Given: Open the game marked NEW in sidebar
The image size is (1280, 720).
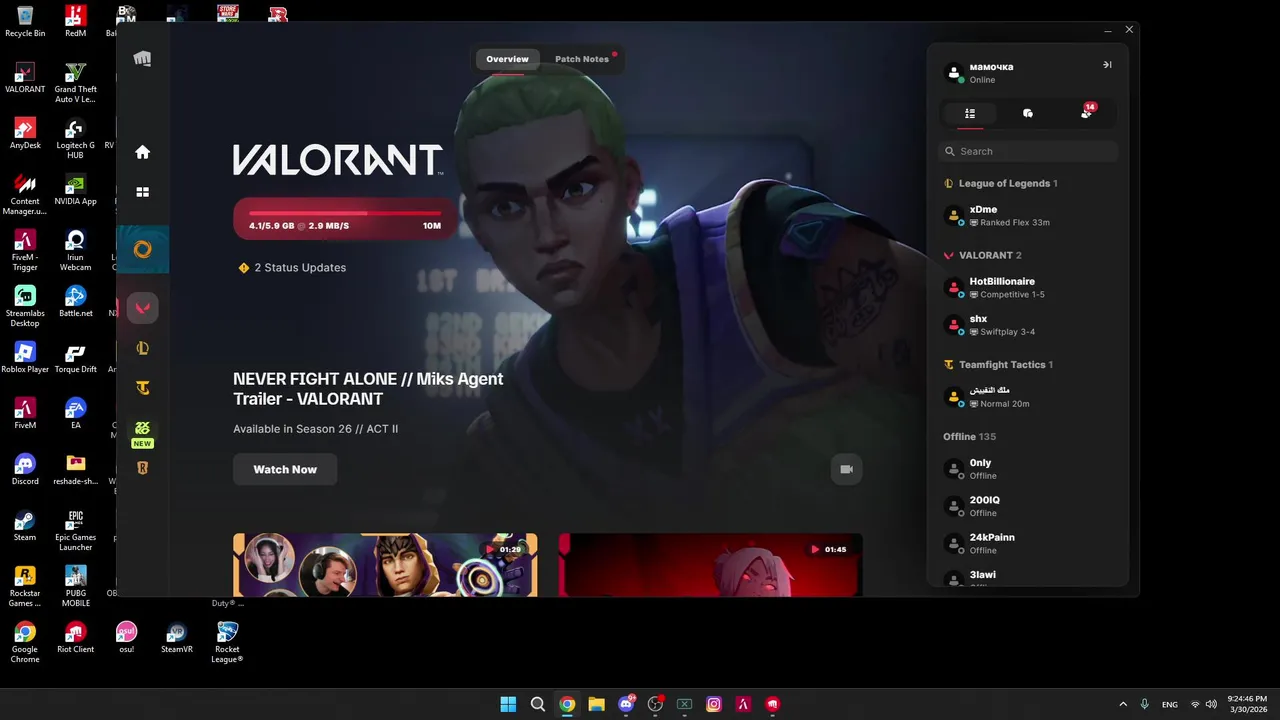Looking at the screenshot, I should click(143, 433).
